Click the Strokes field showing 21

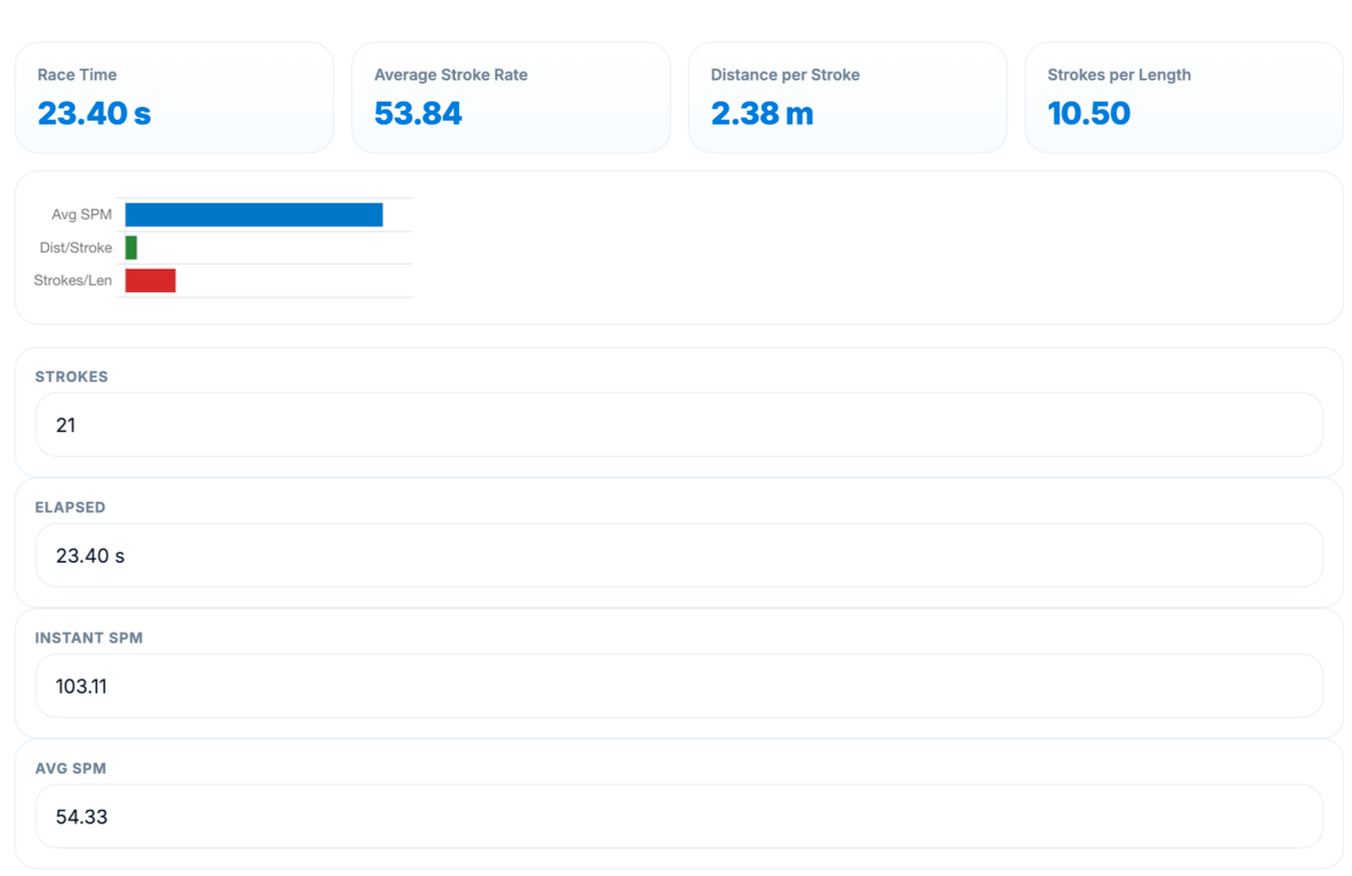[x=679, y=425]
